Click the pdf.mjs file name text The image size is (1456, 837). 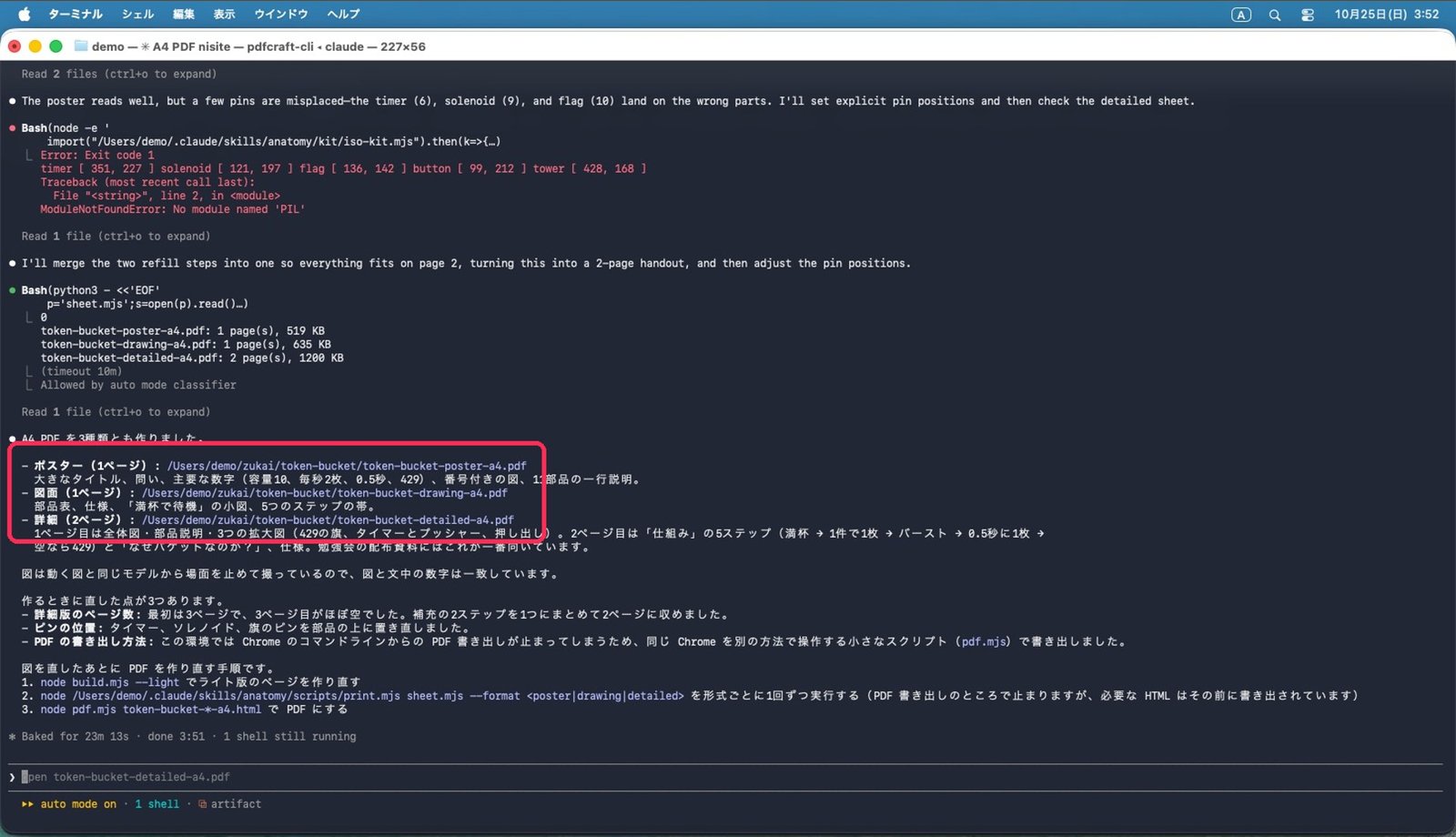coord(984,641)
